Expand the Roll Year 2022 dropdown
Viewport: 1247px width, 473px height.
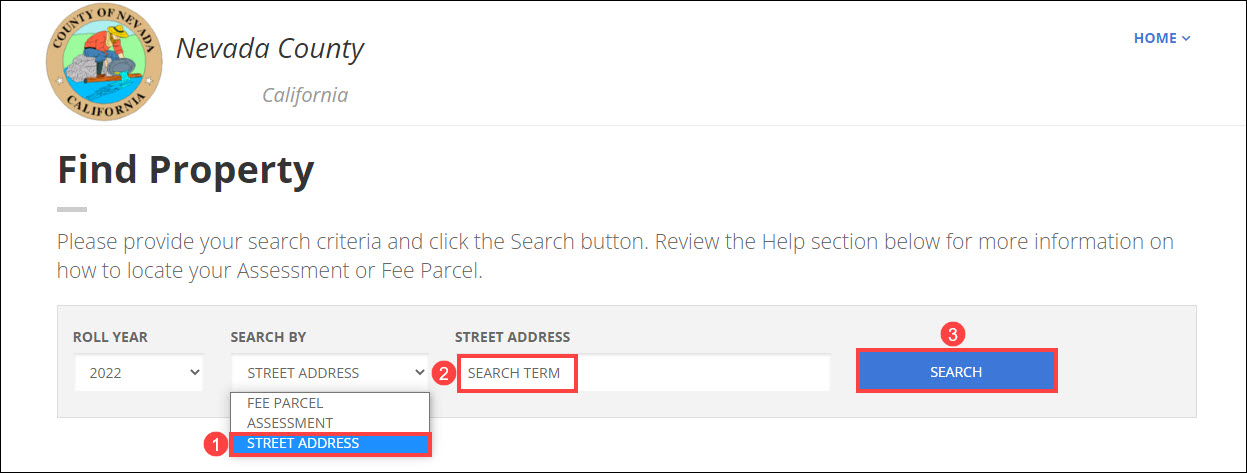(138, 373)
